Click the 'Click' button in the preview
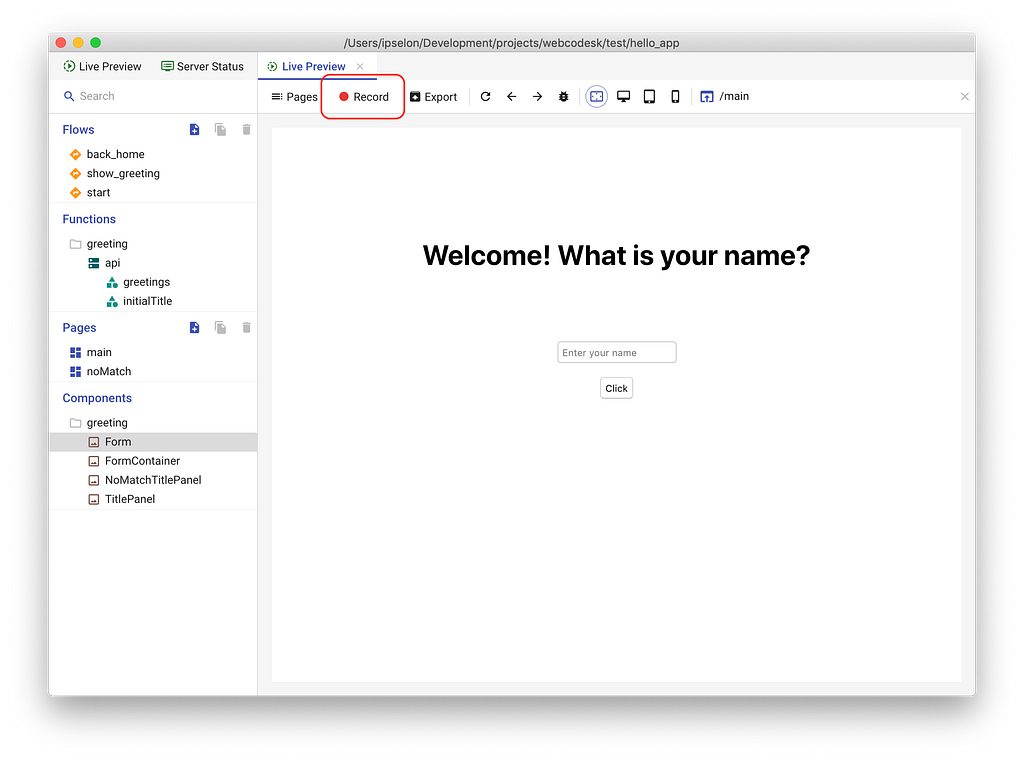Image resolution: width=1024 pixels, height=760 pixels. coord(616,388)
